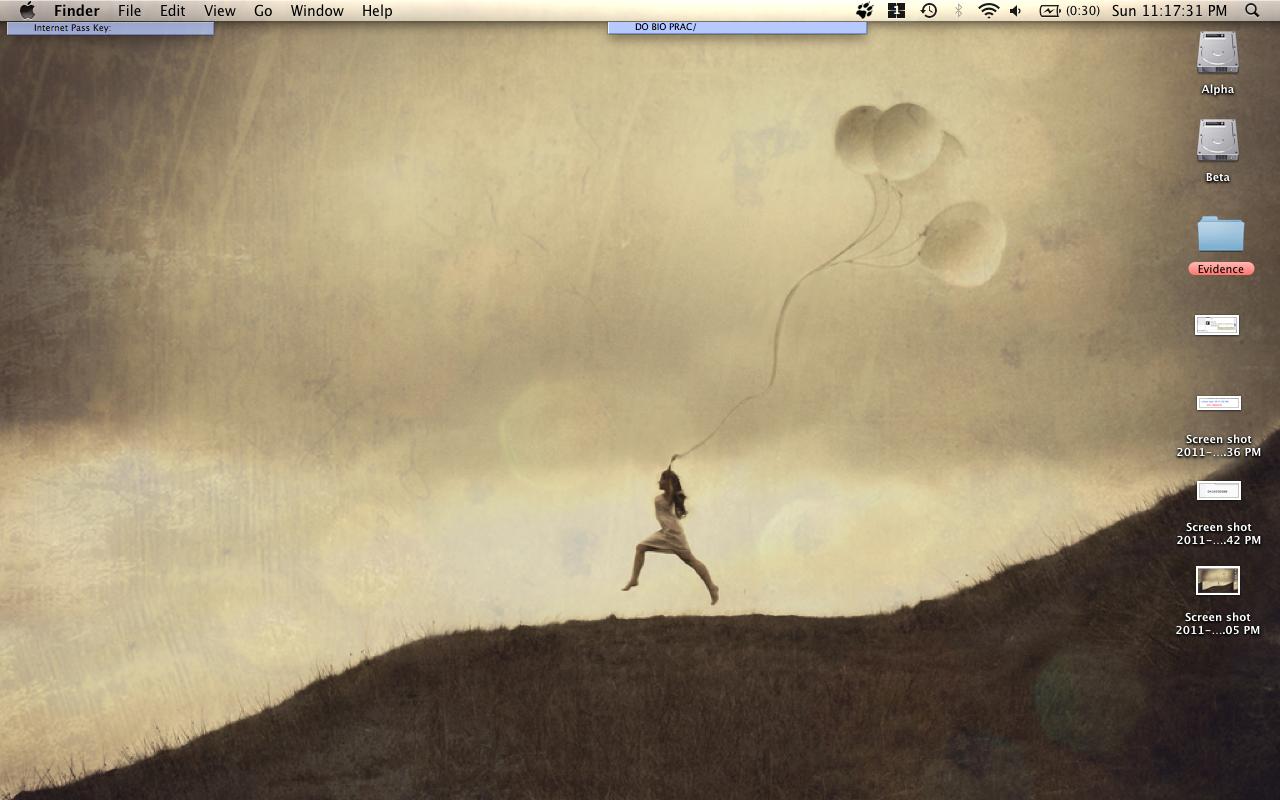
Task: Select the screen shot thumbnail ending 36 PM
Action: 1219,403
